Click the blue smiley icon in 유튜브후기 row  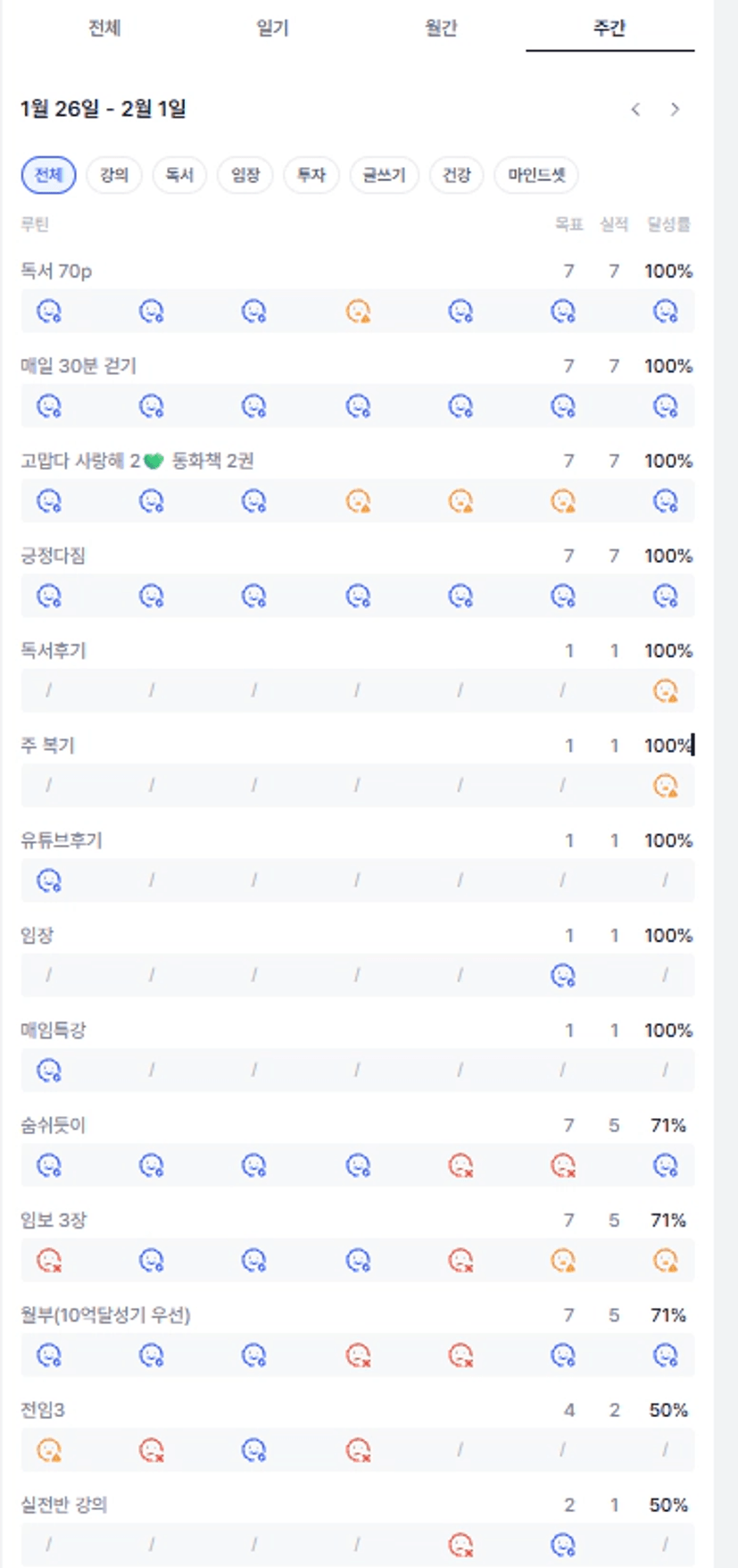[x=49, y=881]
